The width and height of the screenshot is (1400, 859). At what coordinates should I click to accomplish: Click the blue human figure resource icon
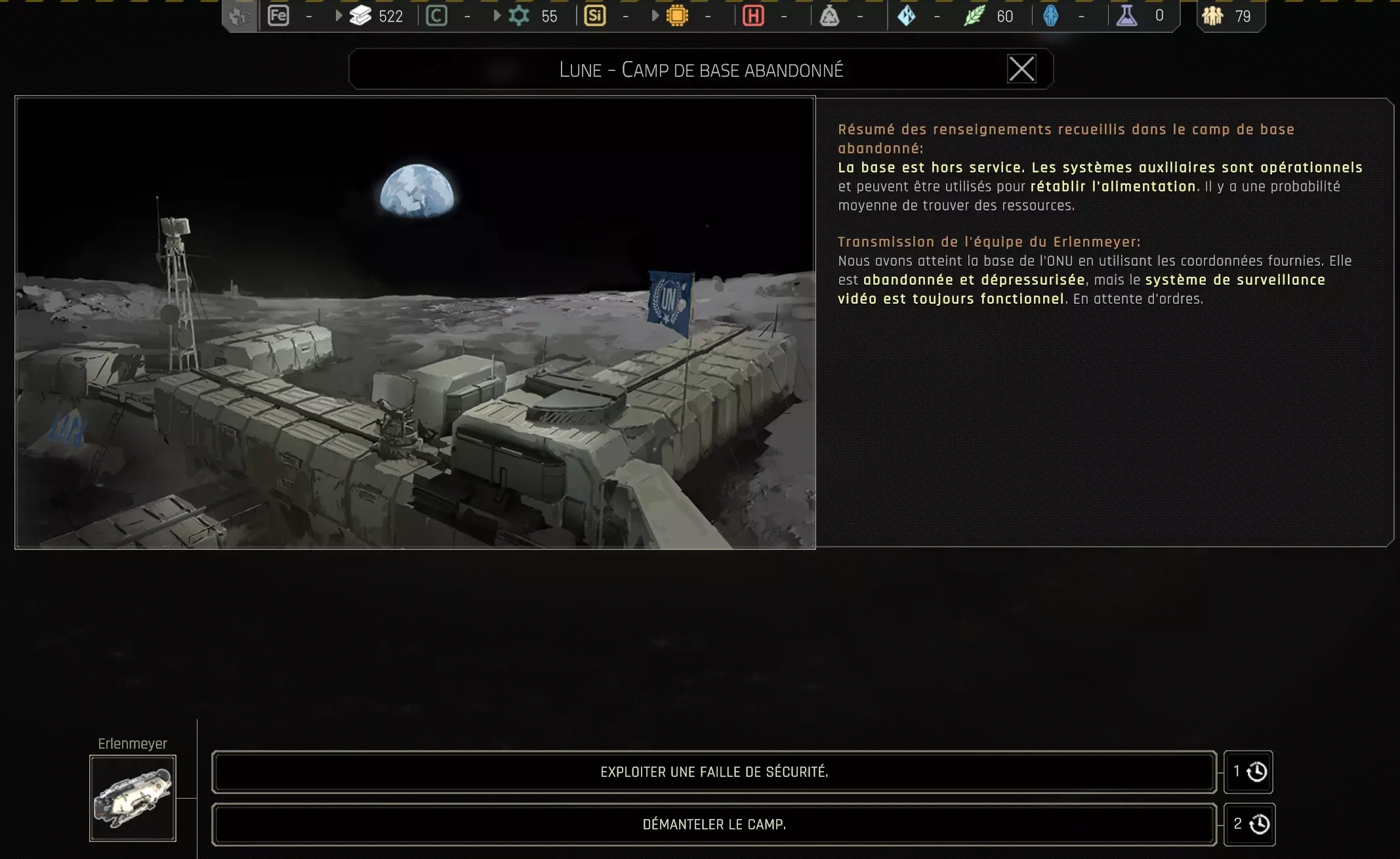point(1050,16)
